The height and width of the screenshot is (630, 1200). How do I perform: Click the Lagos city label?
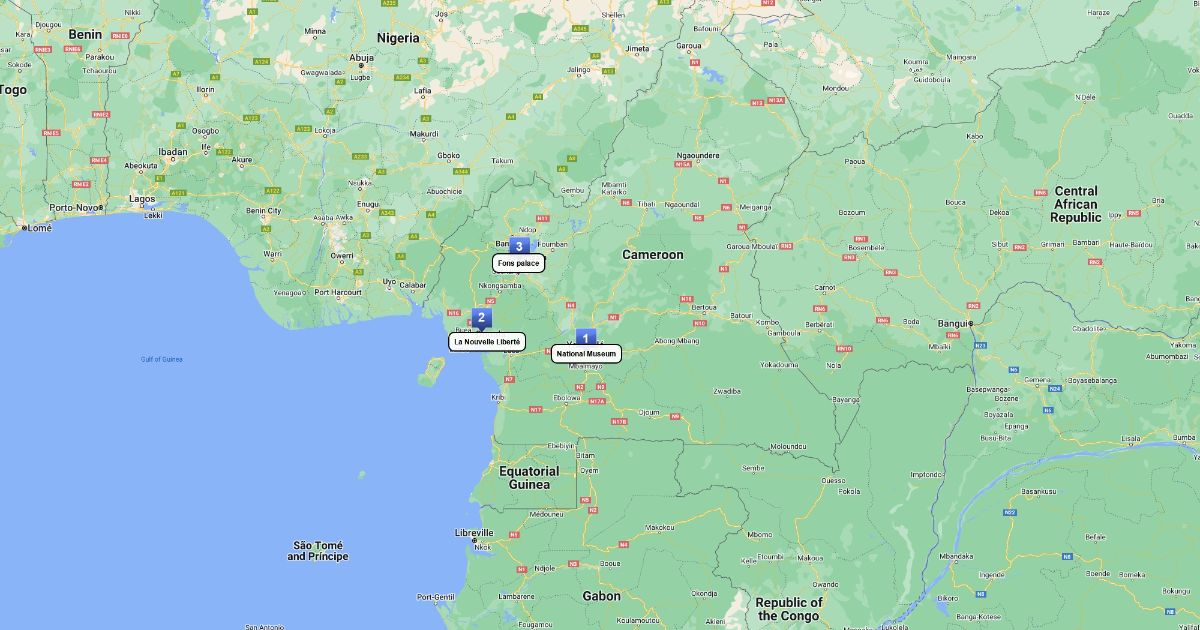point(142,199)
